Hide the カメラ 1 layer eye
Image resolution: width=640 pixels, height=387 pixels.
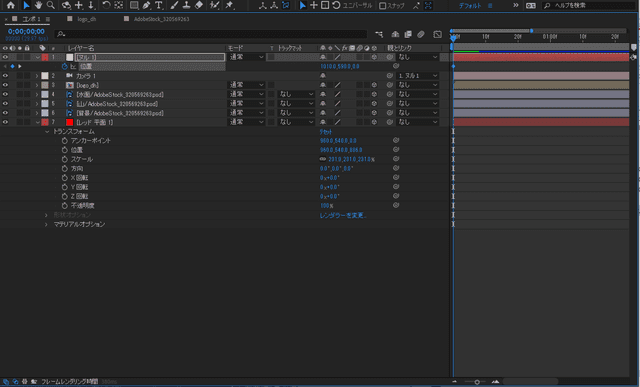tap(5, 76)
